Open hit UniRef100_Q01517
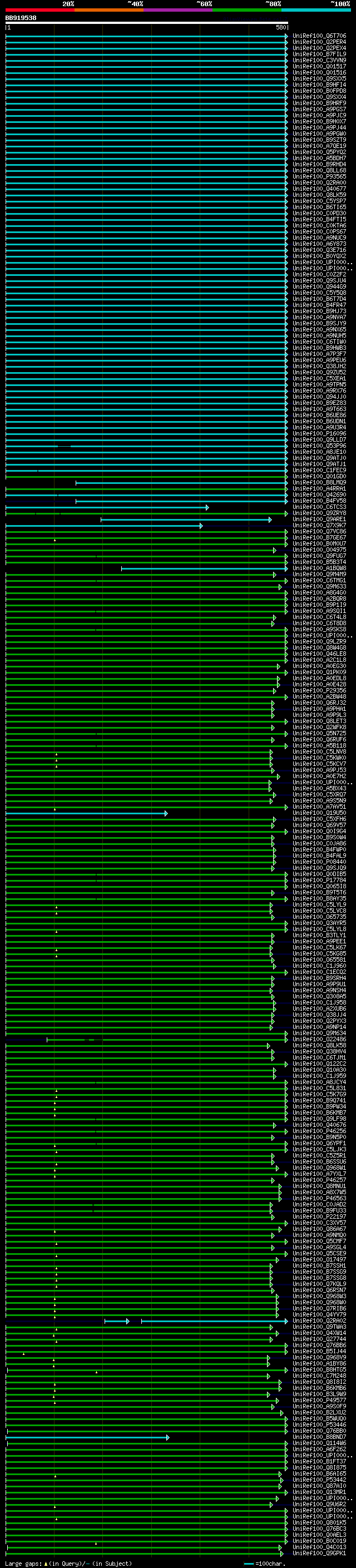Viewport: 356px width, 1568px height. pyautogui.click(x=319, y=66)
